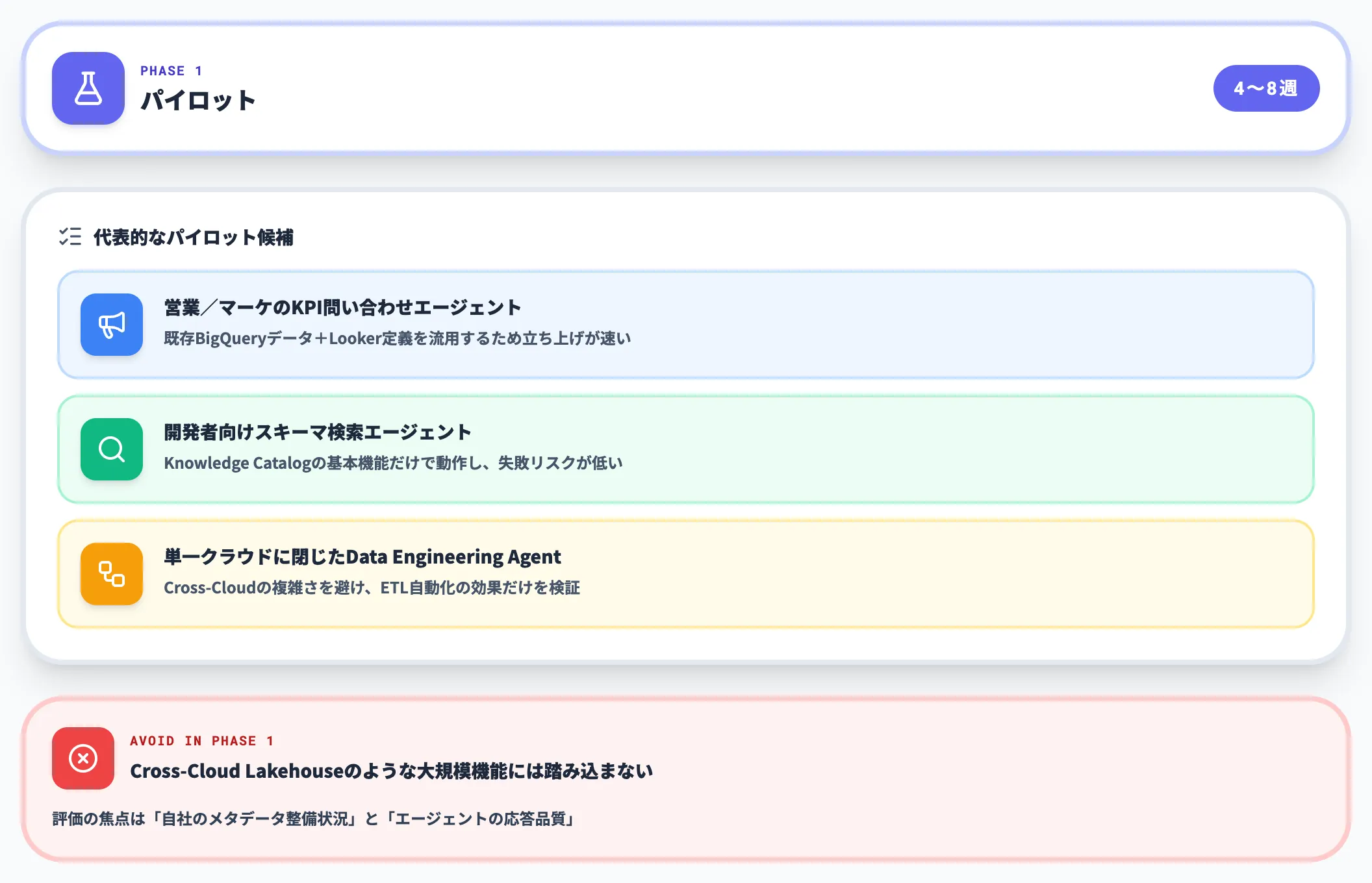Expand the 代表的なパイロット候補 section

coord(194,238)
